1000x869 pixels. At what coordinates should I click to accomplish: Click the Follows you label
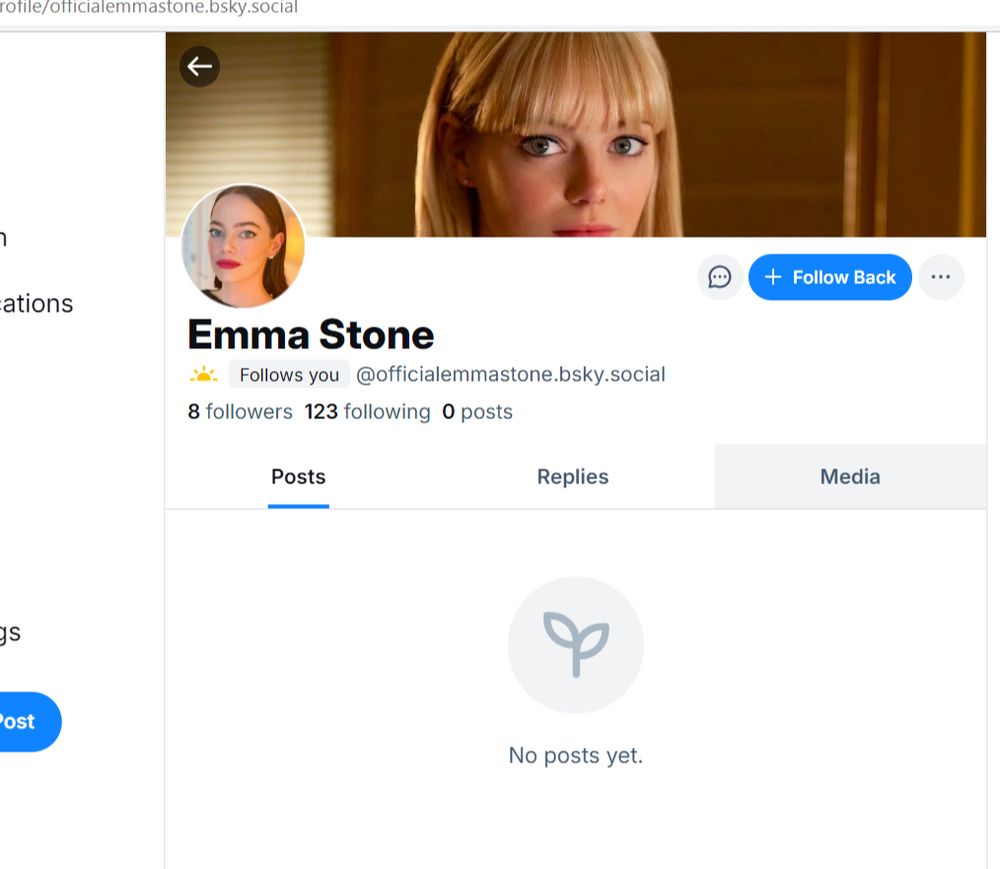coord(289,374)
